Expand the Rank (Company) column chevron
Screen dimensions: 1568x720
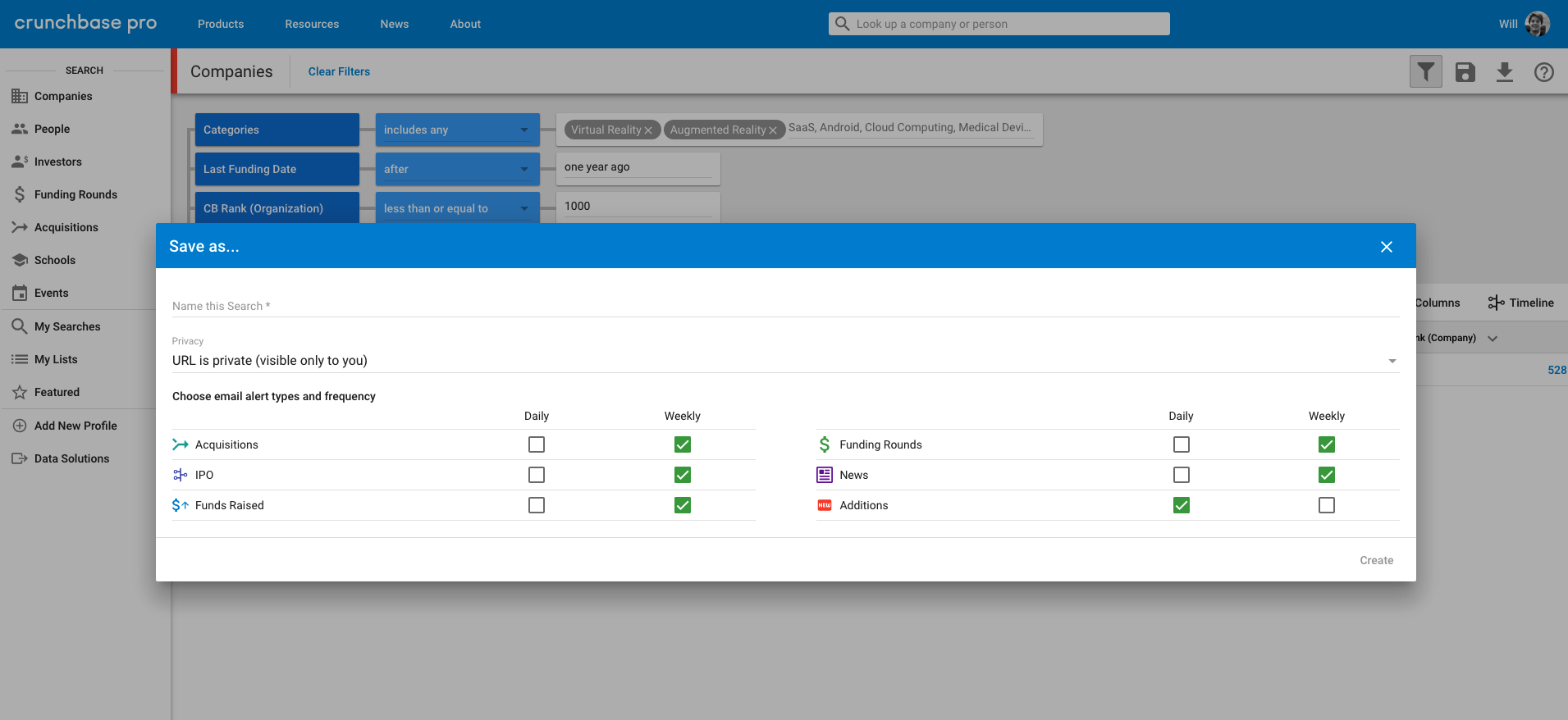[x=1493, y=338]
